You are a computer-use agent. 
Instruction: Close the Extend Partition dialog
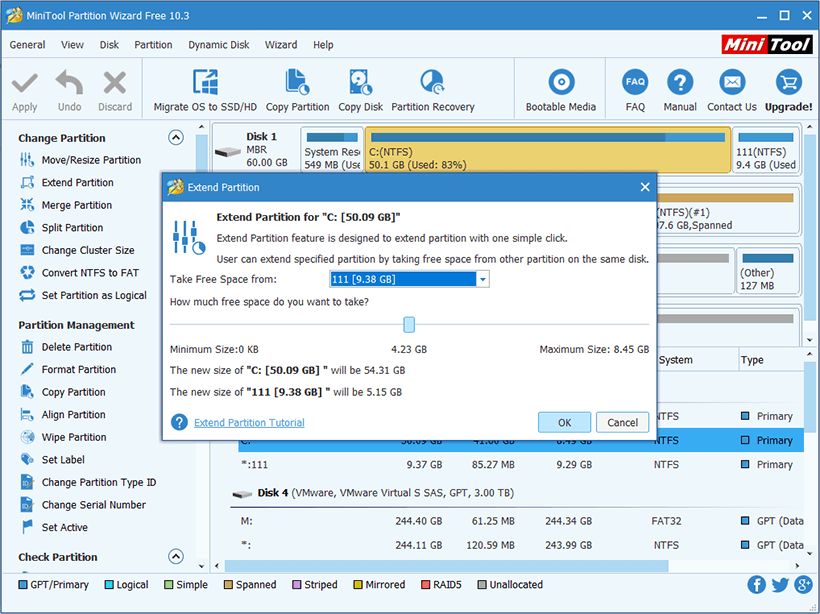(645, 187)
